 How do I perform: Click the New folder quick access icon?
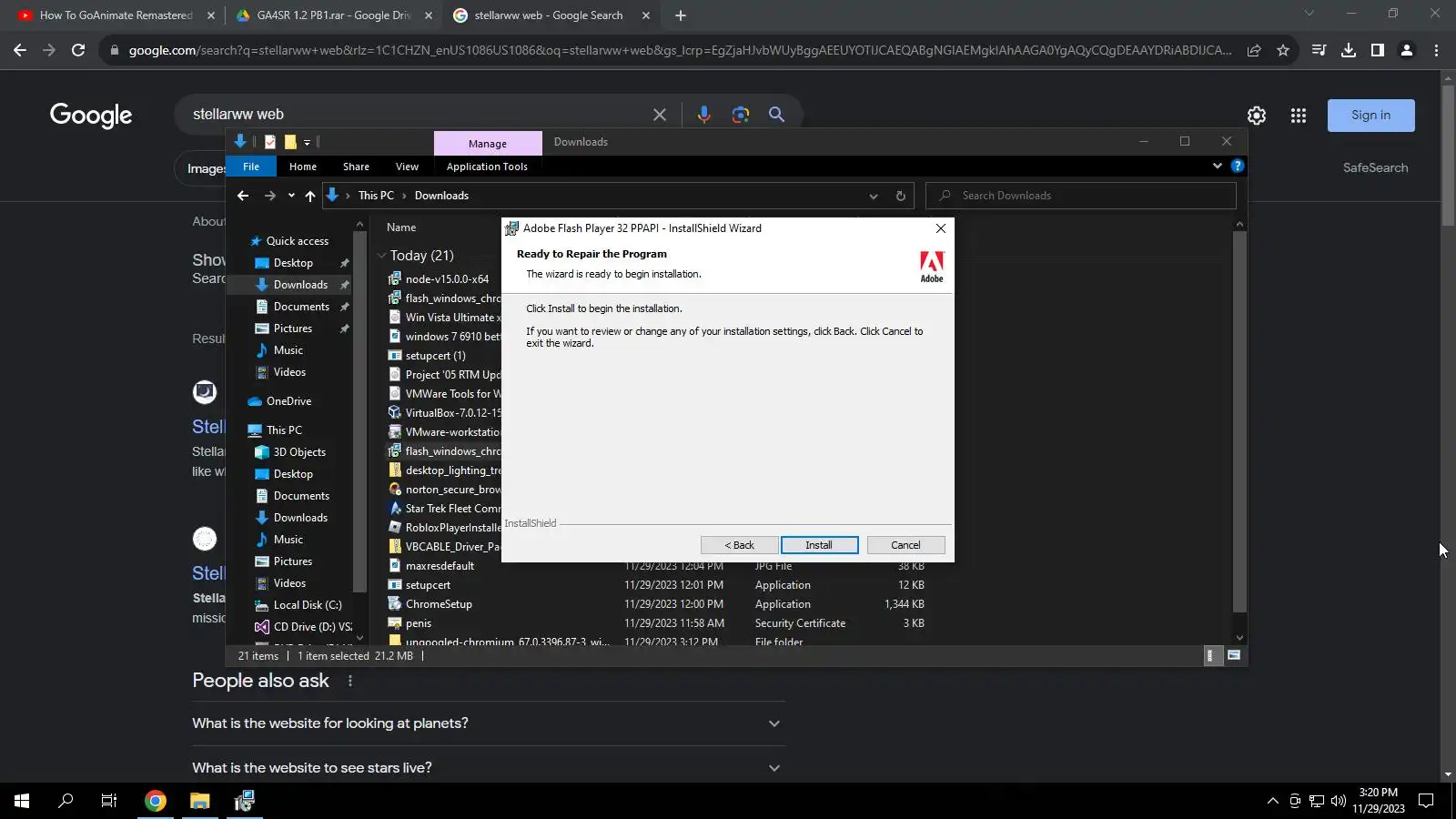point(290,142)
